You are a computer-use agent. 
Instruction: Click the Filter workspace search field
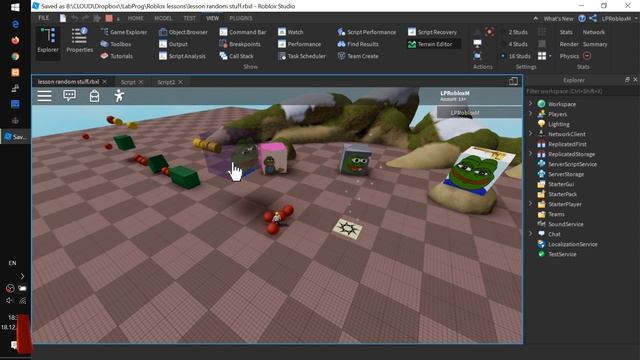click(x=581, y=91)
